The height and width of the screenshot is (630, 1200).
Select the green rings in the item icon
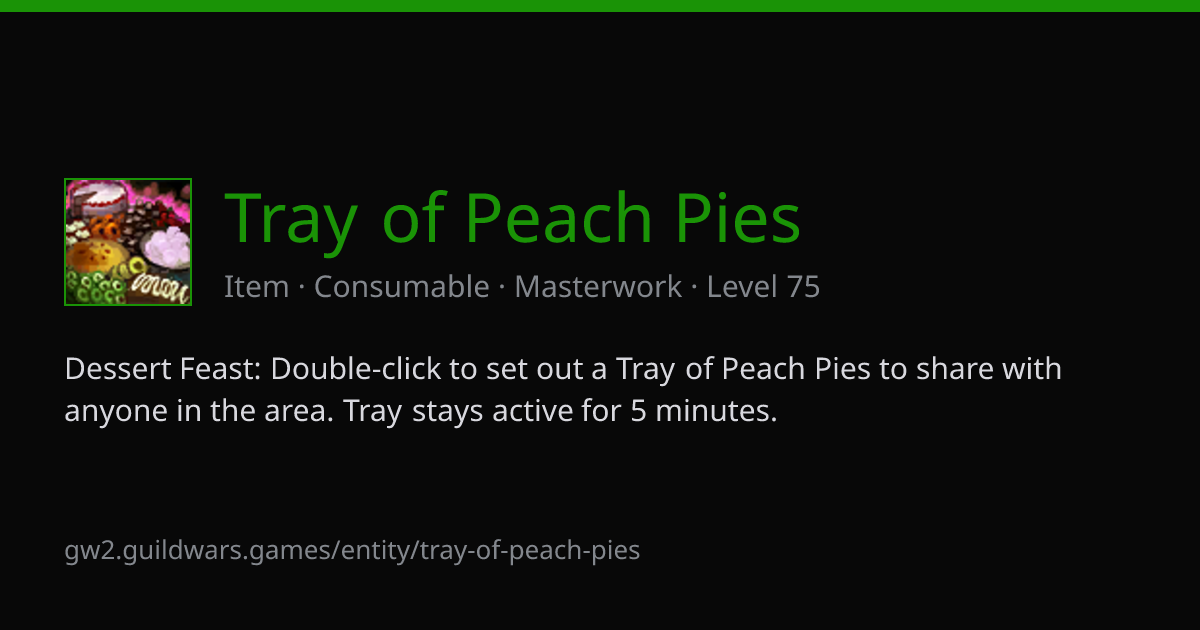[x=95, y=286]
